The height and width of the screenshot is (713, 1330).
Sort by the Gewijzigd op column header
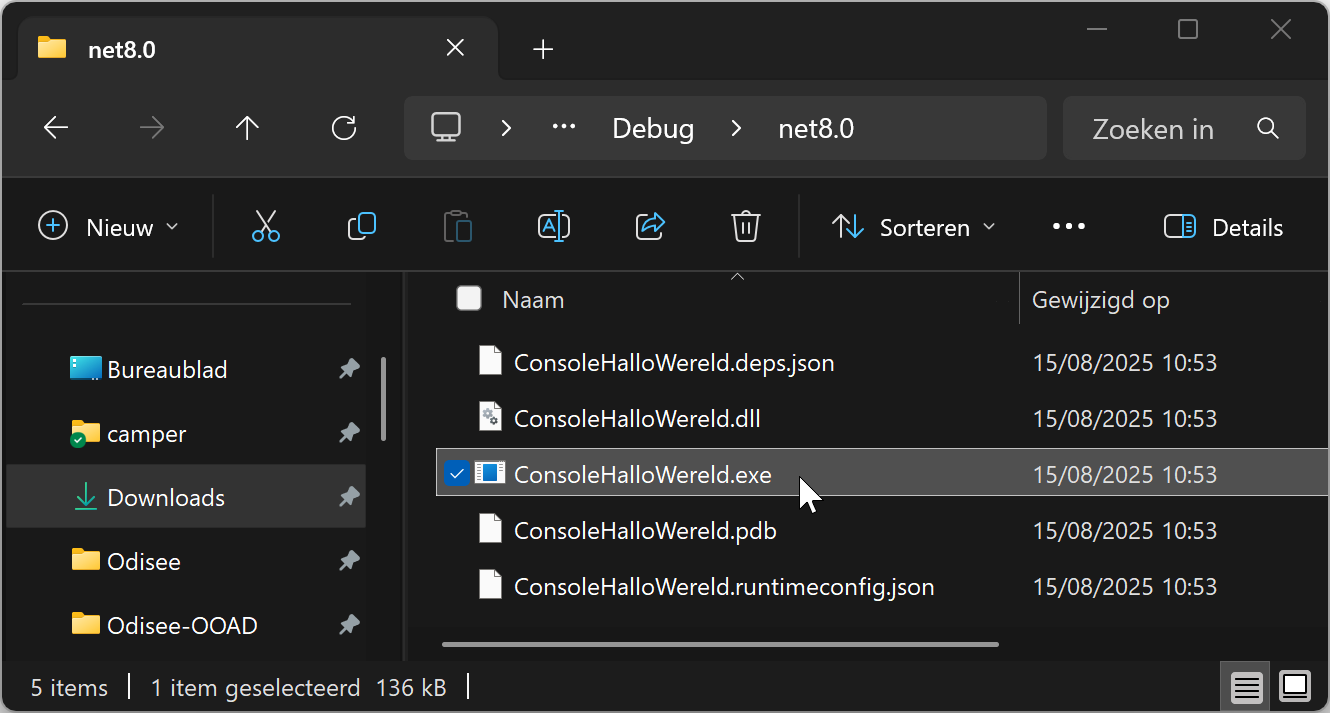point(1101,299)
